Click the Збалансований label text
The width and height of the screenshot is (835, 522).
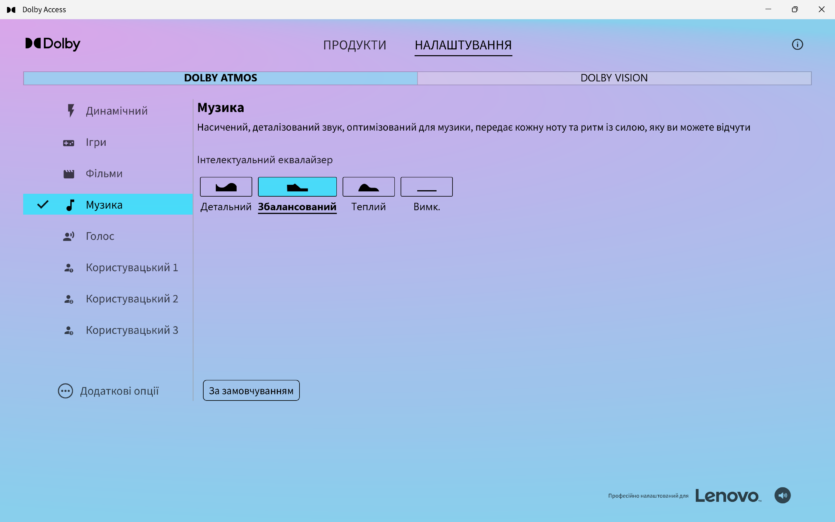point(297,207)
